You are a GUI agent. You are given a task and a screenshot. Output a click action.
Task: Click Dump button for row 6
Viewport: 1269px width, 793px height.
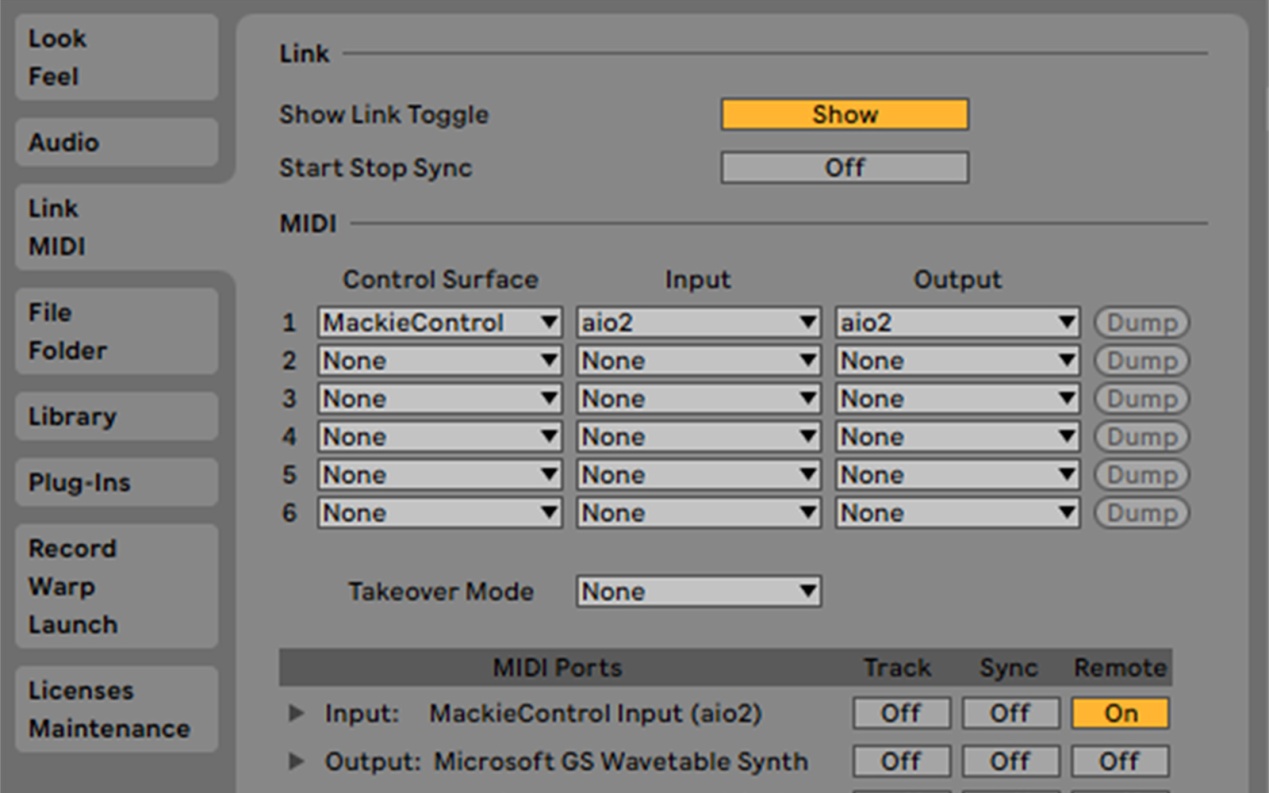coord(1142,513)
